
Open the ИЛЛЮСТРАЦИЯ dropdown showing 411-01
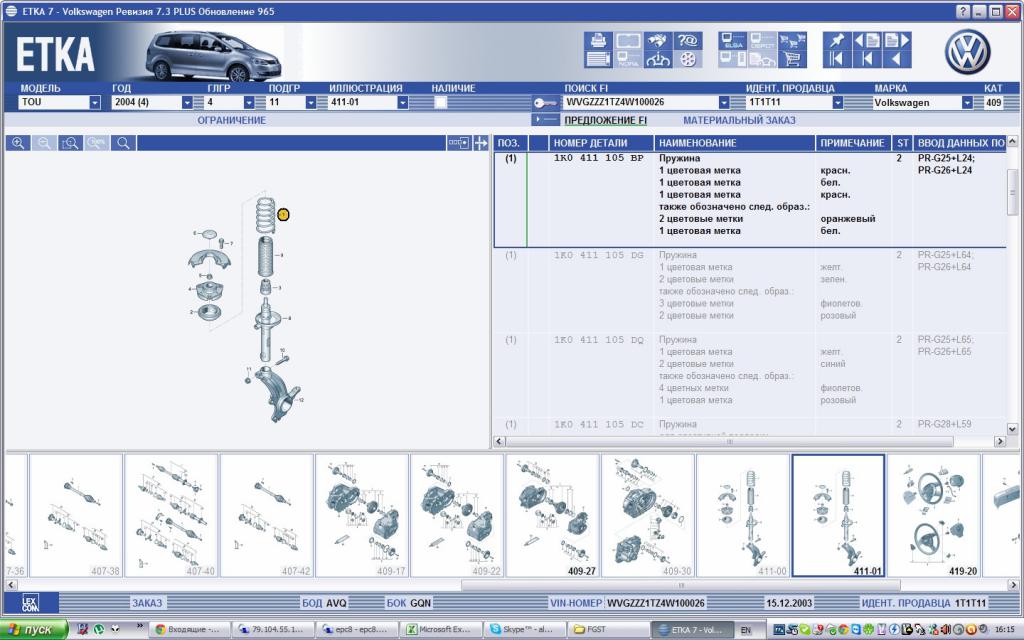403,103
